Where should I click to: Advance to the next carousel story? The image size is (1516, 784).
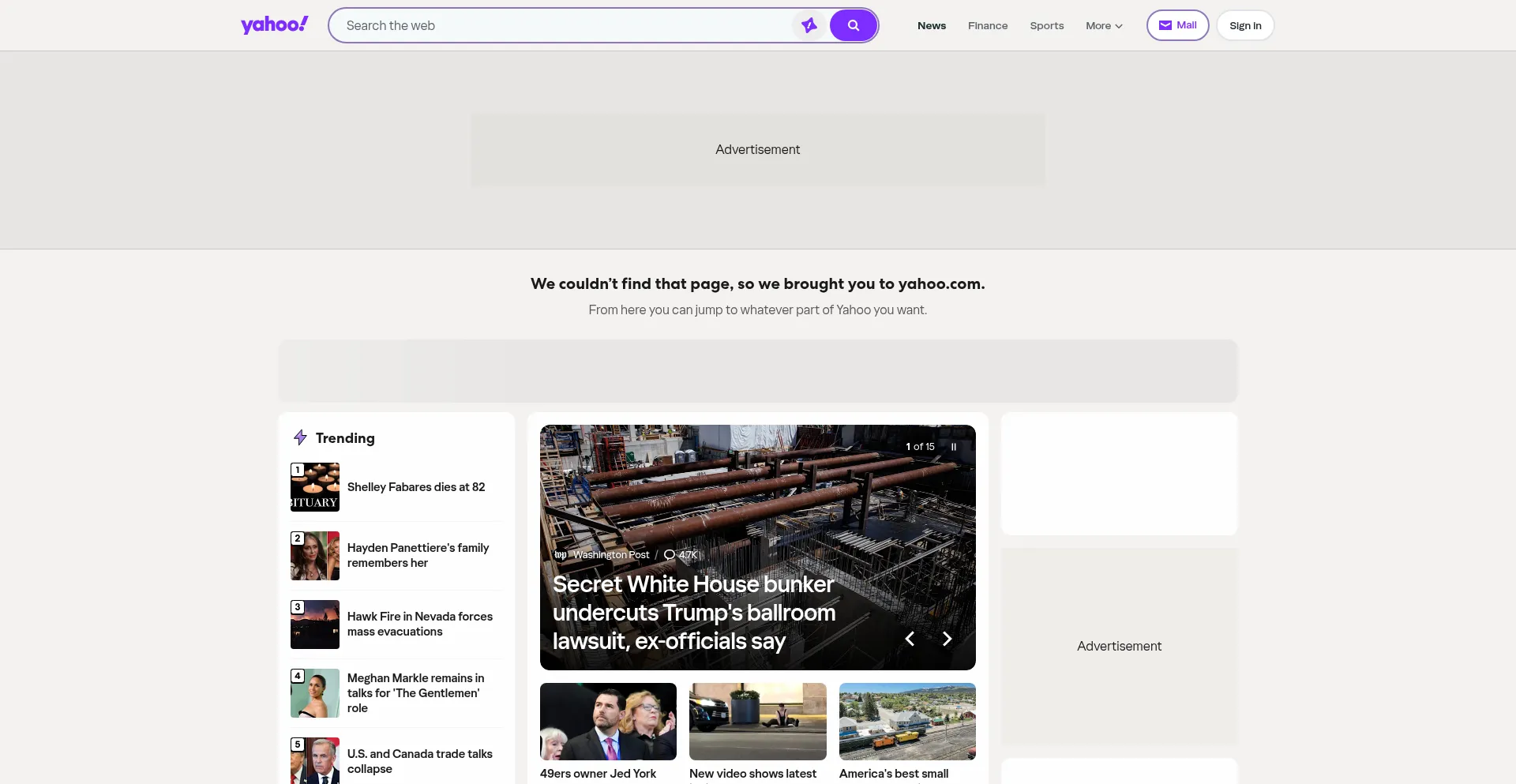point(947,639)
